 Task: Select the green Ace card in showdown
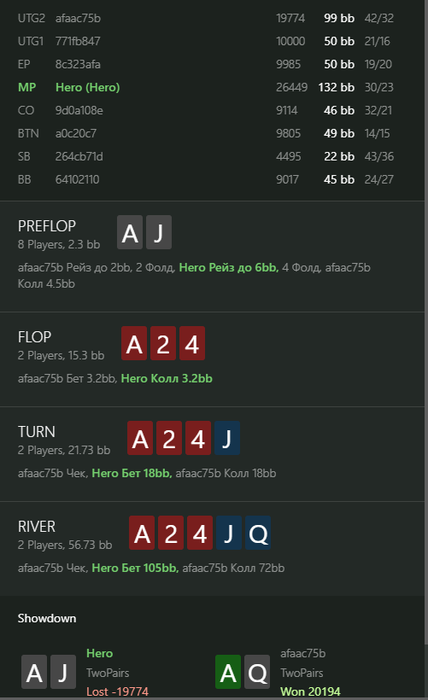pos(228,672)
